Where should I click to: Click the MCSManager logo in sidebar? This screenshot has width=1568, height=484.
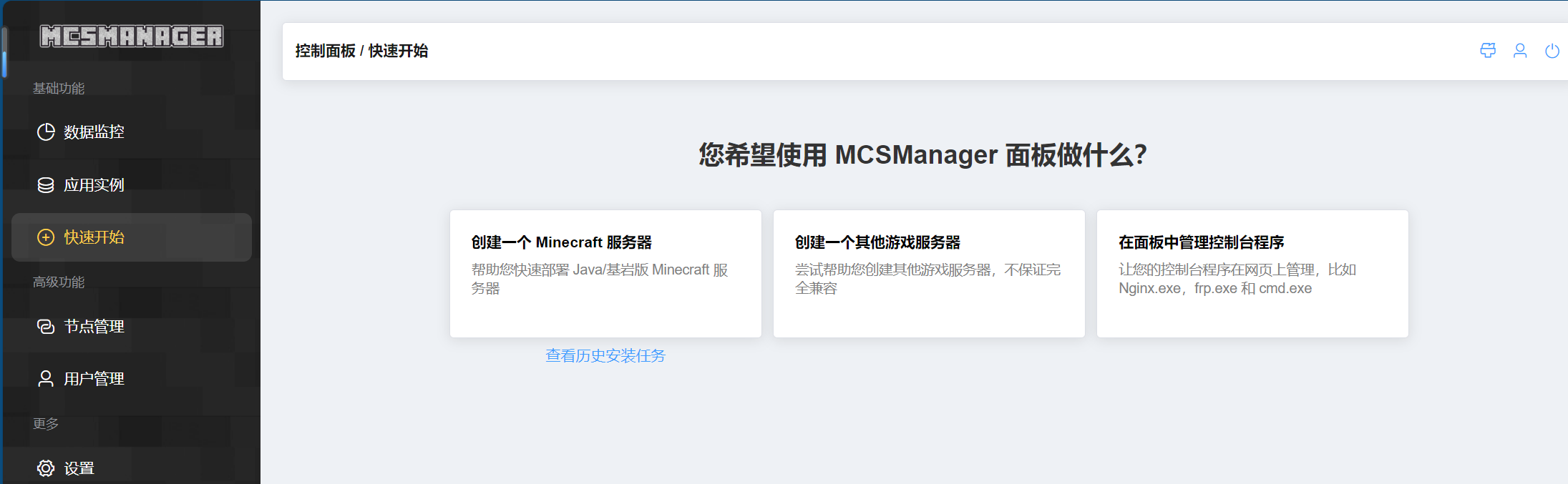pos(132,36)
